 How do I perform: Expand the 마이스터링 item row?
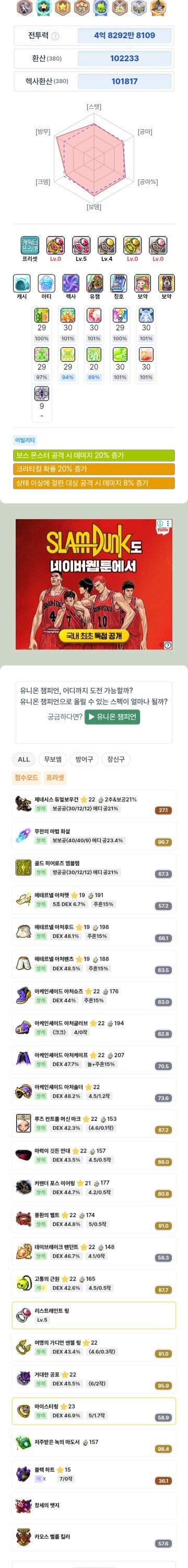93,1411
